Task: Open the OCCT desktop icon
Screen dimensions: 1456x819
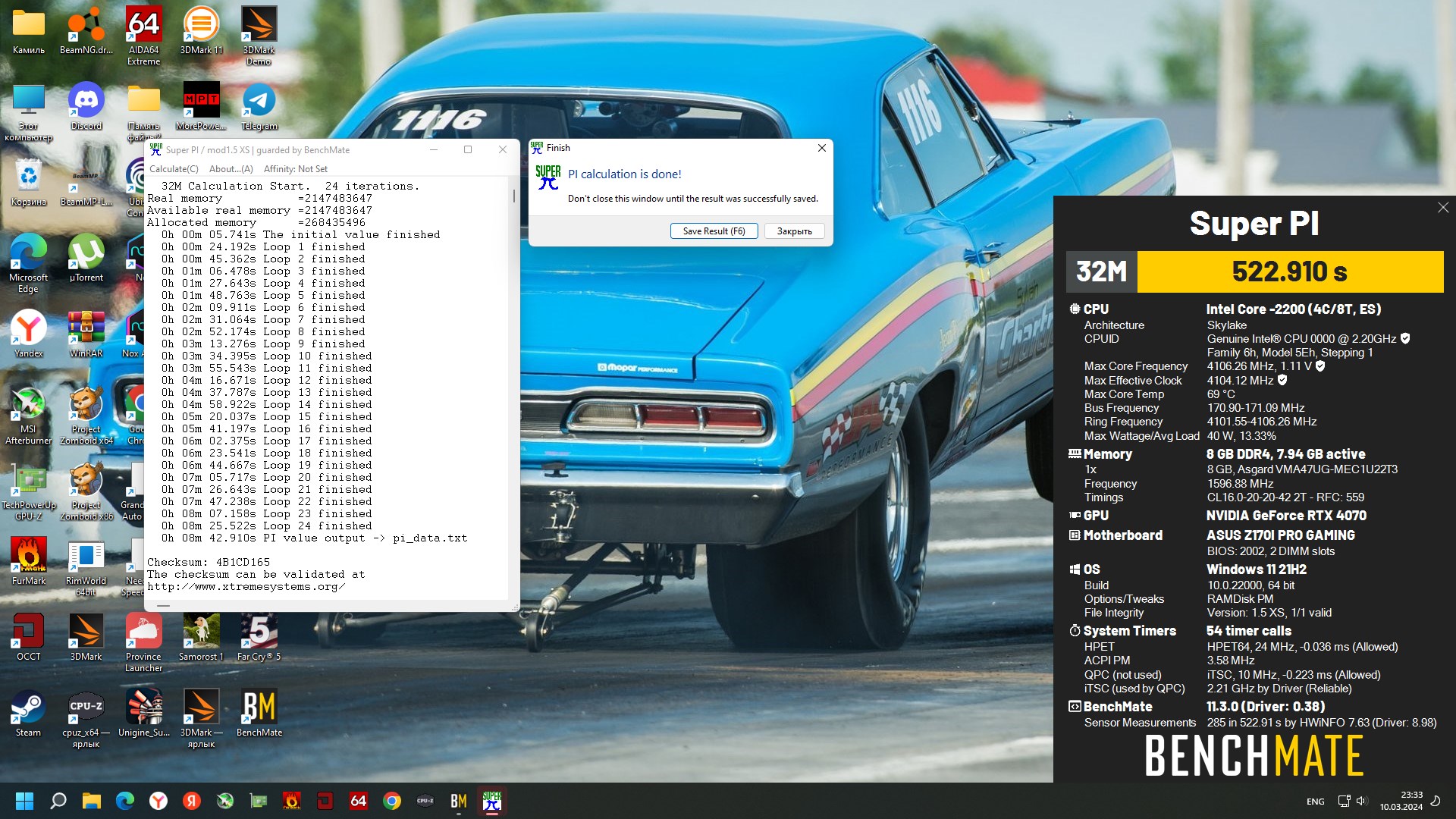Action: (29, 637)
